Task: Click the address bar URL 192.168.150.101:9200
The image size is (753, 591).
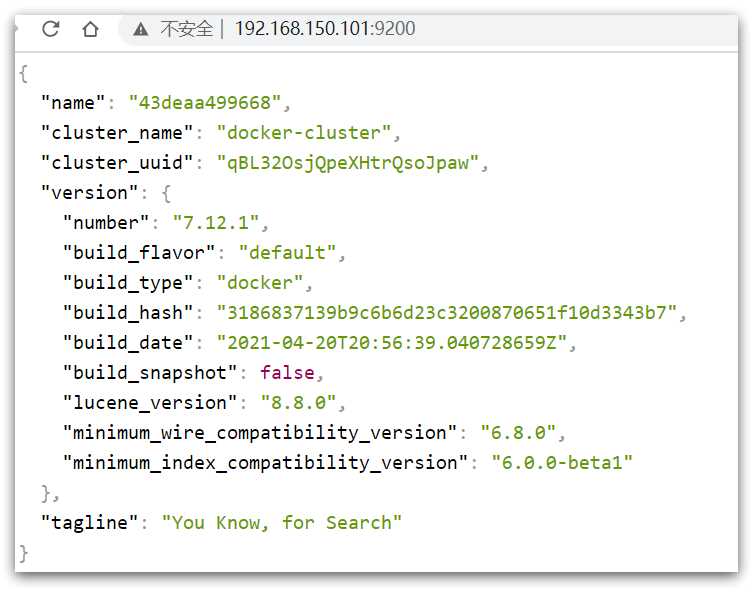Action: coord(325,29)
